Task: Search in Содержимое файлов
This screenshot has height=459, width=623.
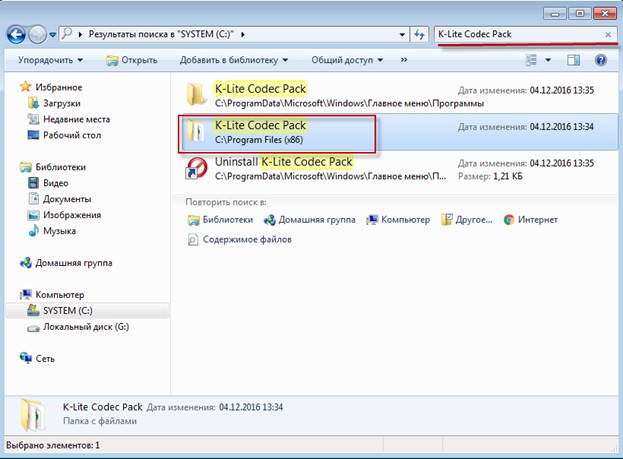Action: pos(239,240)
